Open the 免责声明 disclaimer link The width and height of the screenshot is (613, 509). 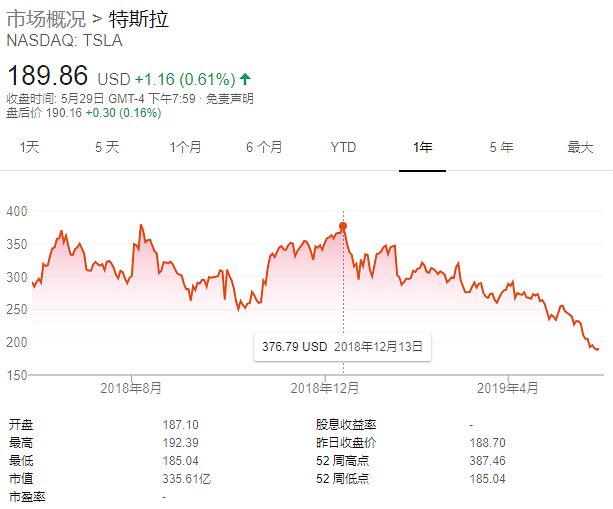[230, 99]
